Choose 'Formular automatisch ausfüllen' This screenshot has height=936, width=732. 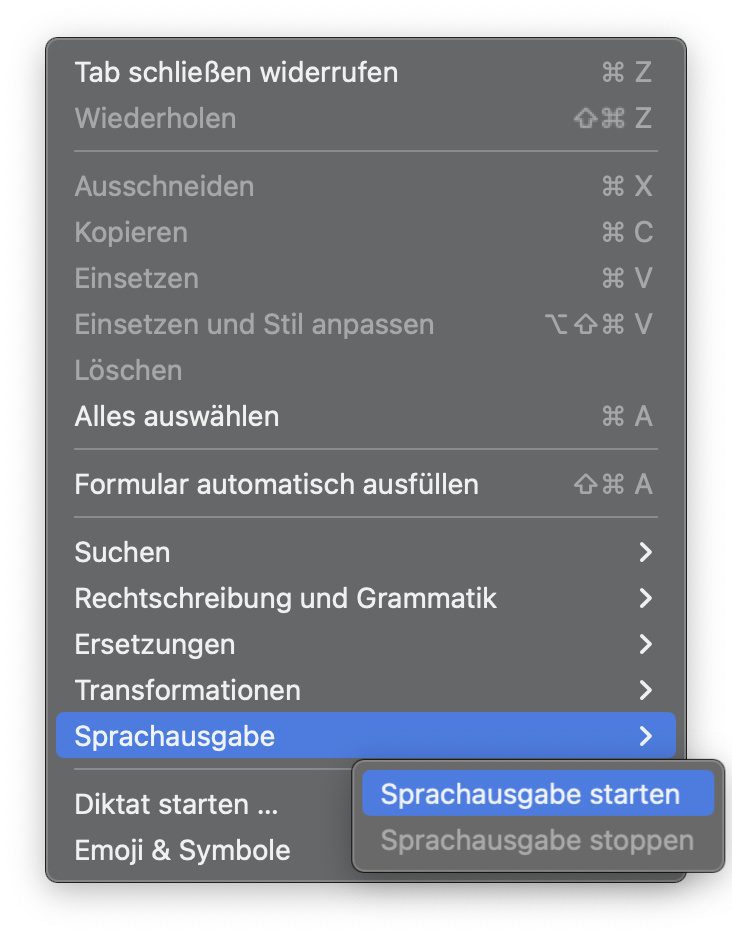[276, 485]
